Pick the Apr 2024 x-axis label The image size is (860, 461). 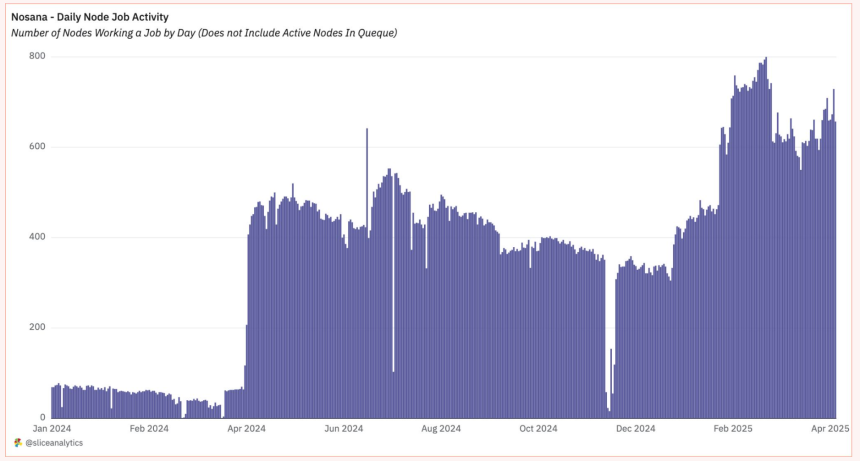click(247, 428)
